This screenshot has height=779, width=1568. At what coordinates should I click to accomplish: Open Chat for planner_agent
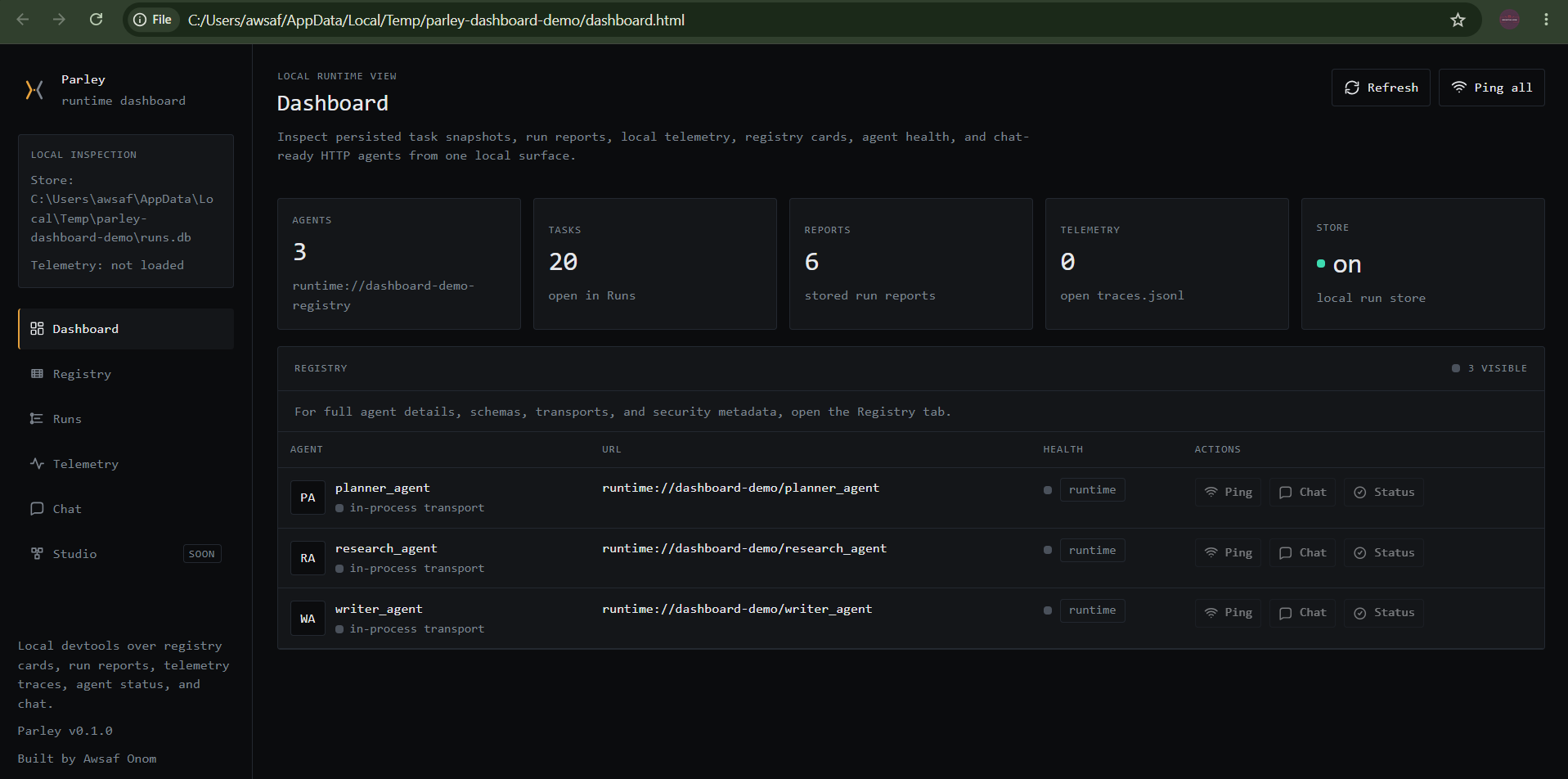[x=1302, y=492]
